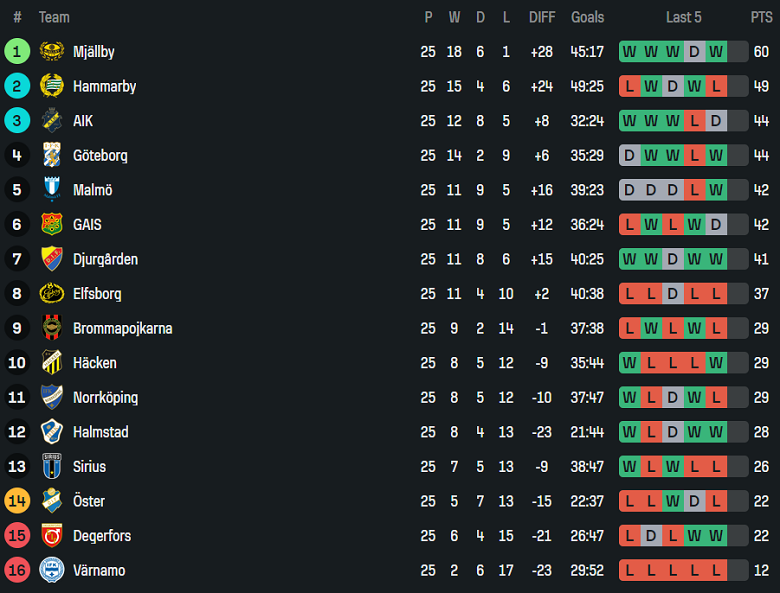Click the Last 5 column header
Viewport: 780px width, 593px height.
(x=683, y=17)
